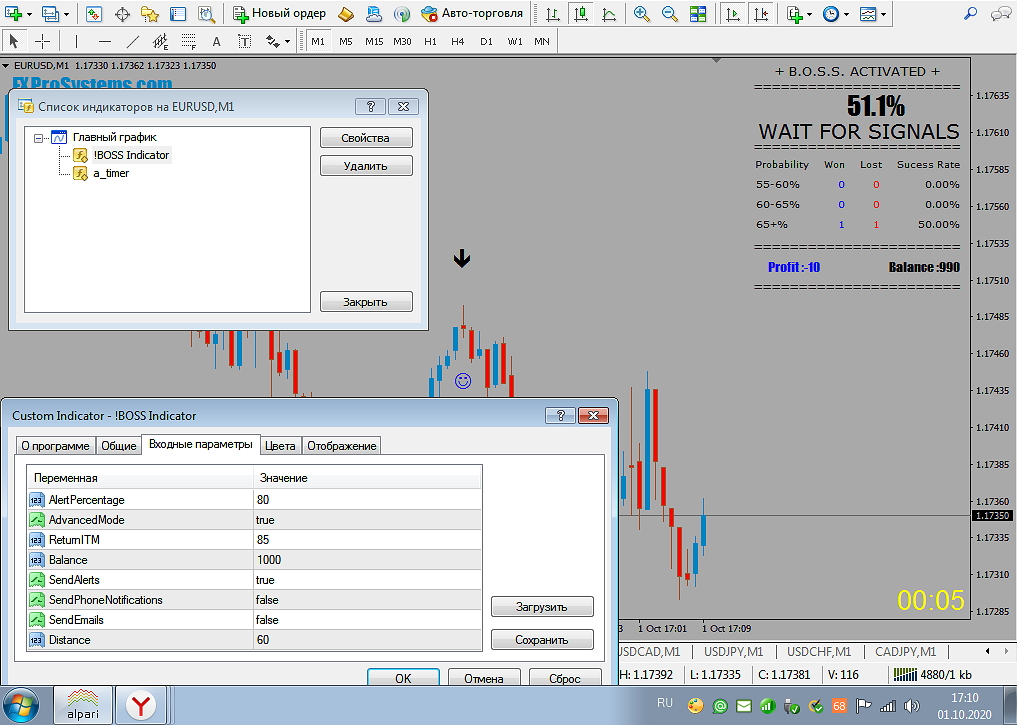Toggle chart Auto Scroll
The width and height of the screenshot is (1017, 725).
pos(733,14)
